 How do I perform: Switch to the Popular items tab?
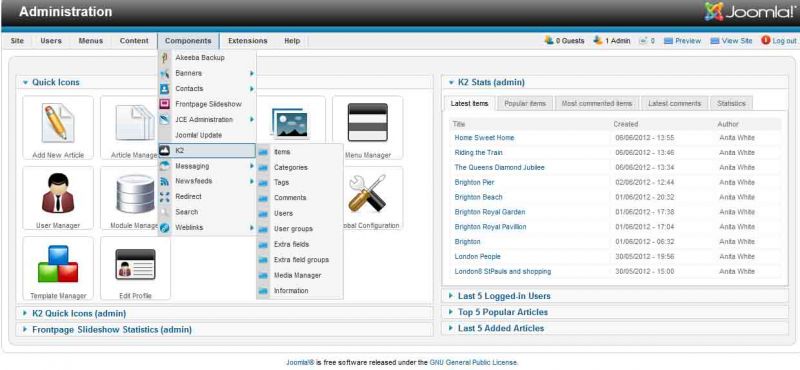pos(524,104)
